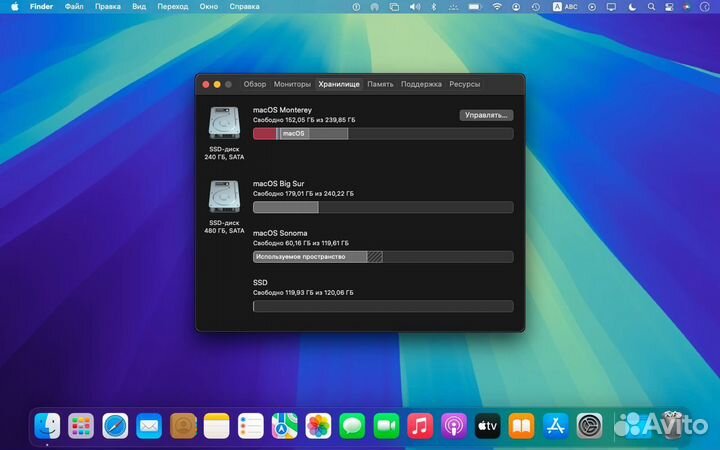Click the red segment of Monterey storage bar

tap(265, 134)
